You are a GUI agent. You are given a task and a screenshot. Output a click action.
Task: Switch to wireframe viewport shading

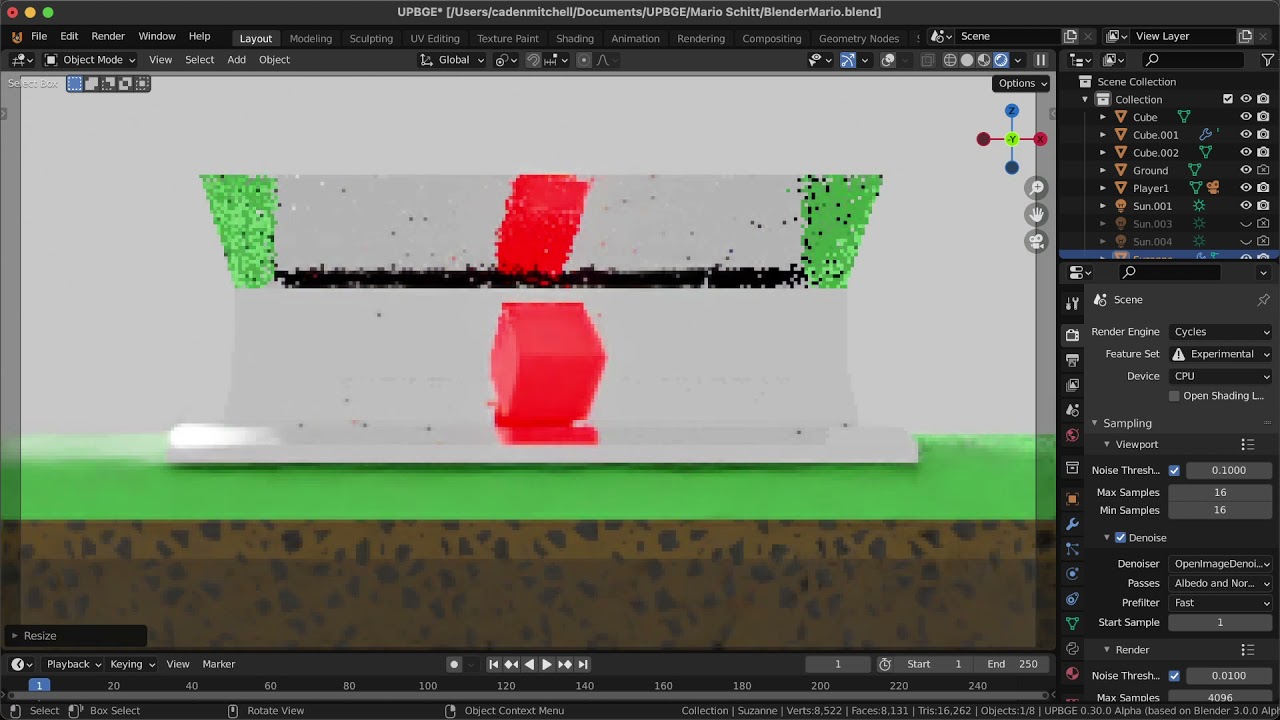(950, 60)
